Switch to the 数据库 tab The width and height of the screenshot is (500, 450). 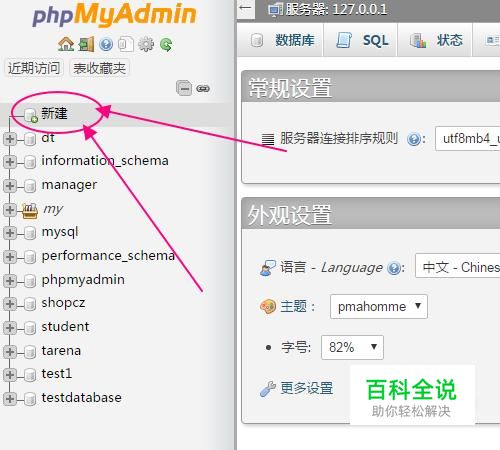point(282,40)
